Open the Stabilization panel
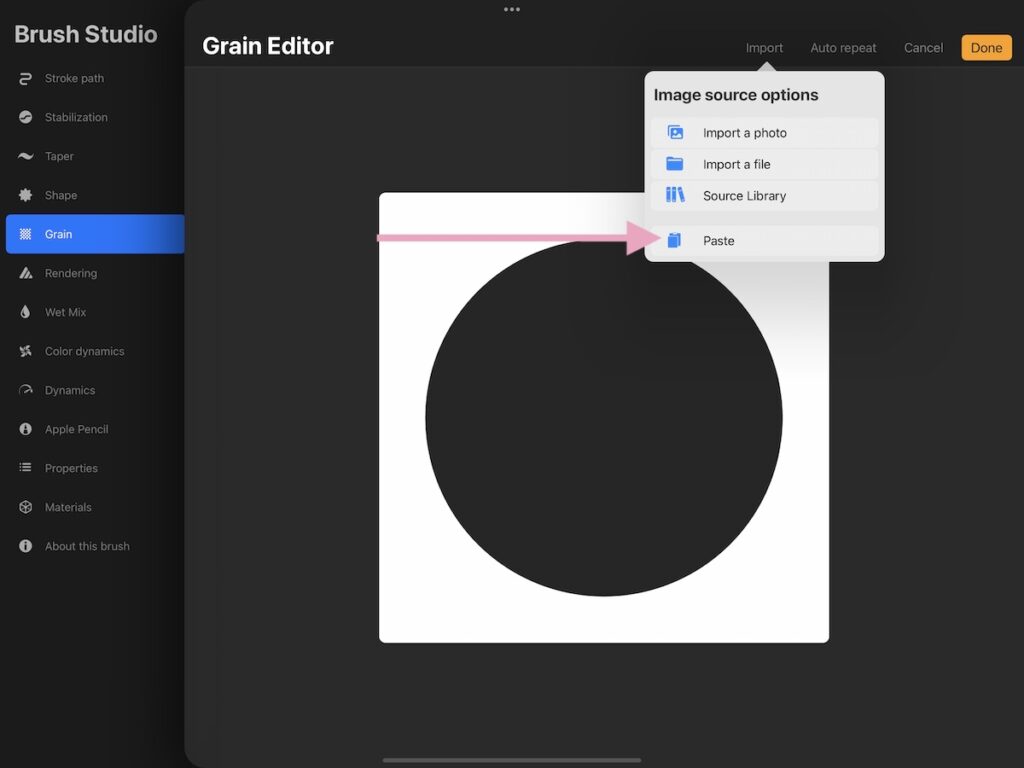Image resolution: width=1024 pixels, height=768 pixels. pyautogui.click(x=27, y=117)
